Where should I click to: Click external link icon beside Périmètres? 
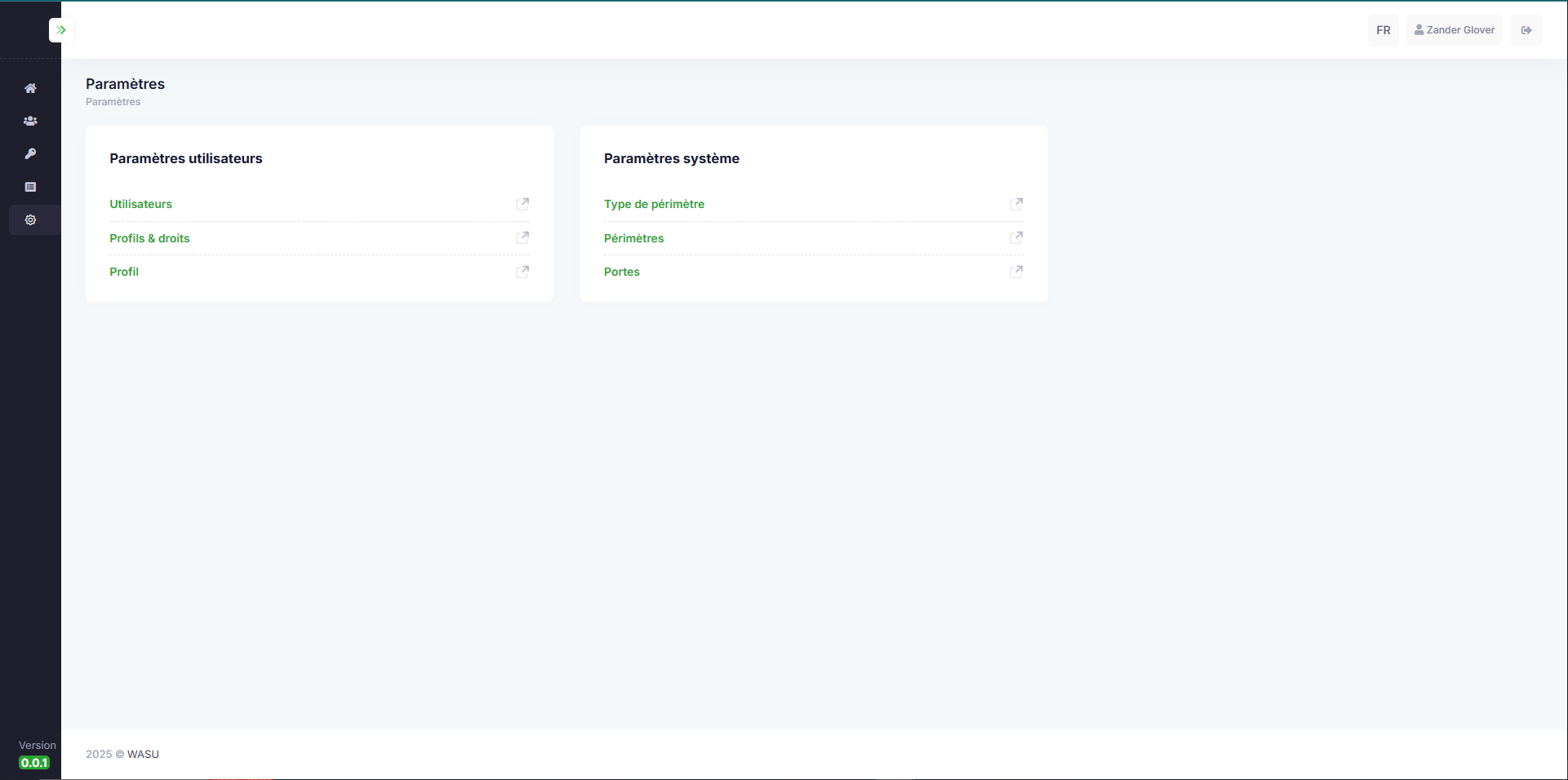click(1016, 237)
